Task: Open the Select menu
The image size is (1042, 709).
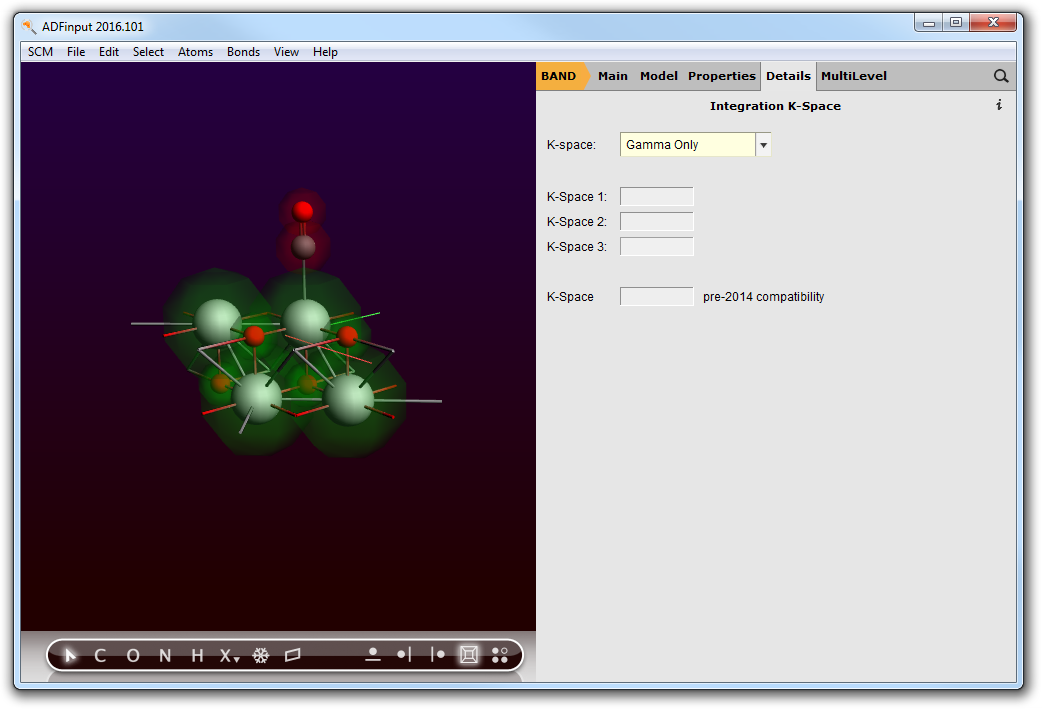Action: 148,52
